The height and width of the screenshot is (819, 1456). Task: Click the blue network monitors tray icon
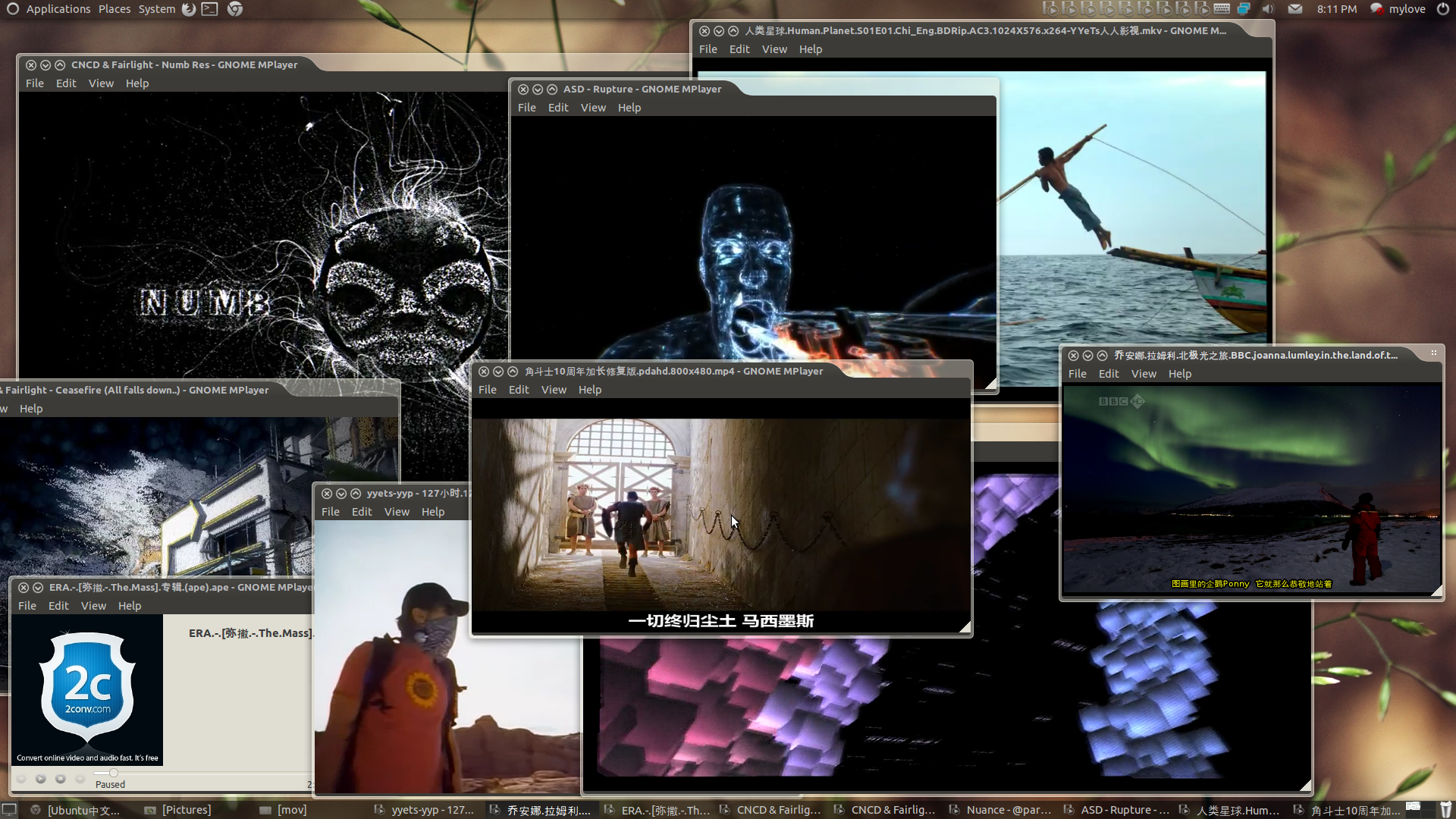click(x=1244, y=9)
